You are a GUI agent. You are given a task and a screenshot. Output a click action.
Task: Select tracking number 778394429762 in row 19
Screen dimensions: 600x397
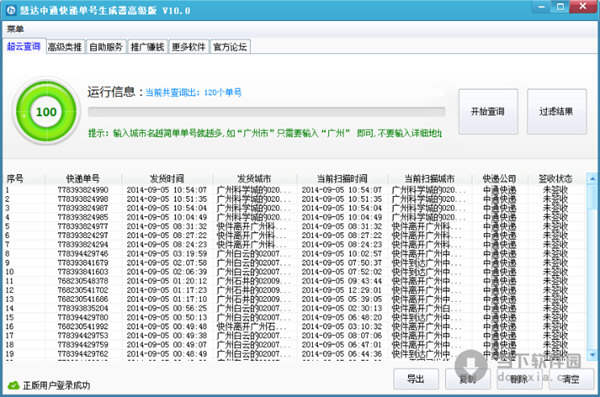[83, 354]
